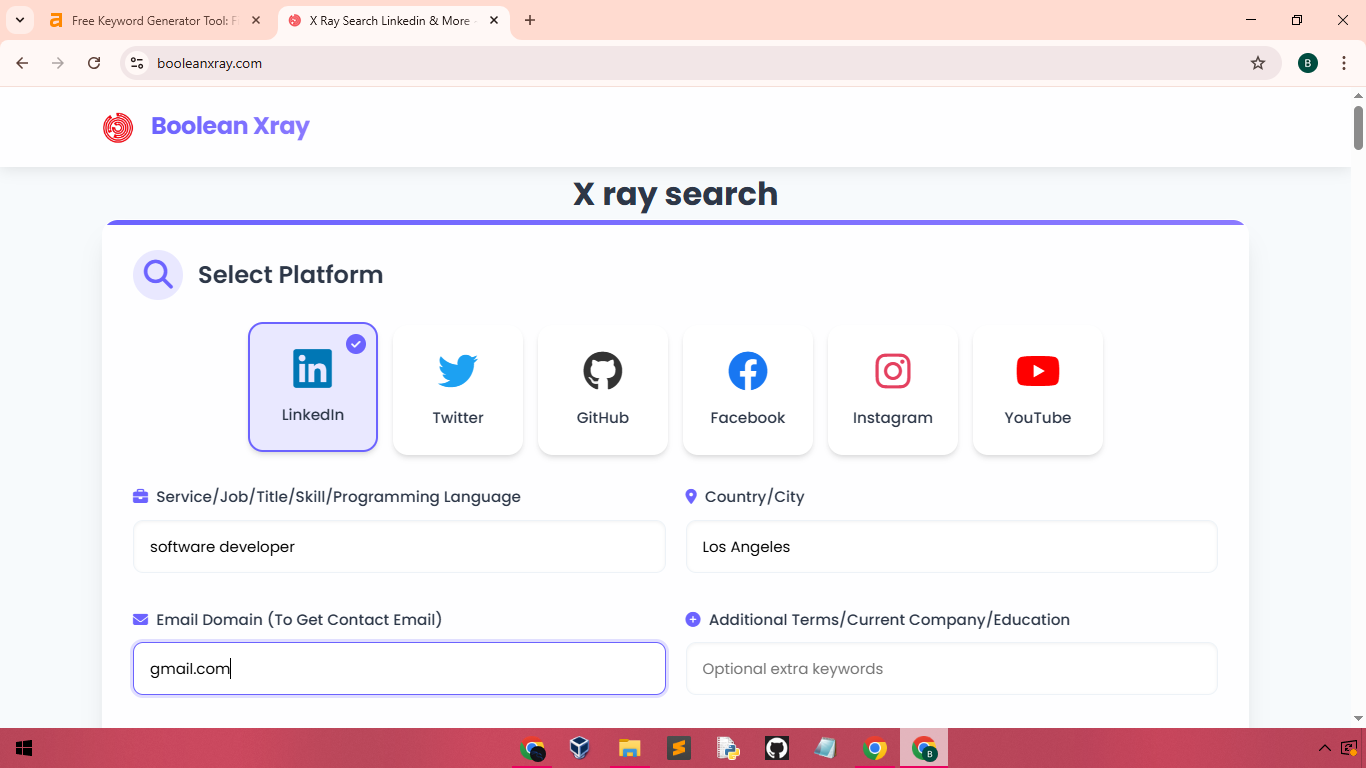Click the browser profile avatar button

click(x=1307, y=62)
